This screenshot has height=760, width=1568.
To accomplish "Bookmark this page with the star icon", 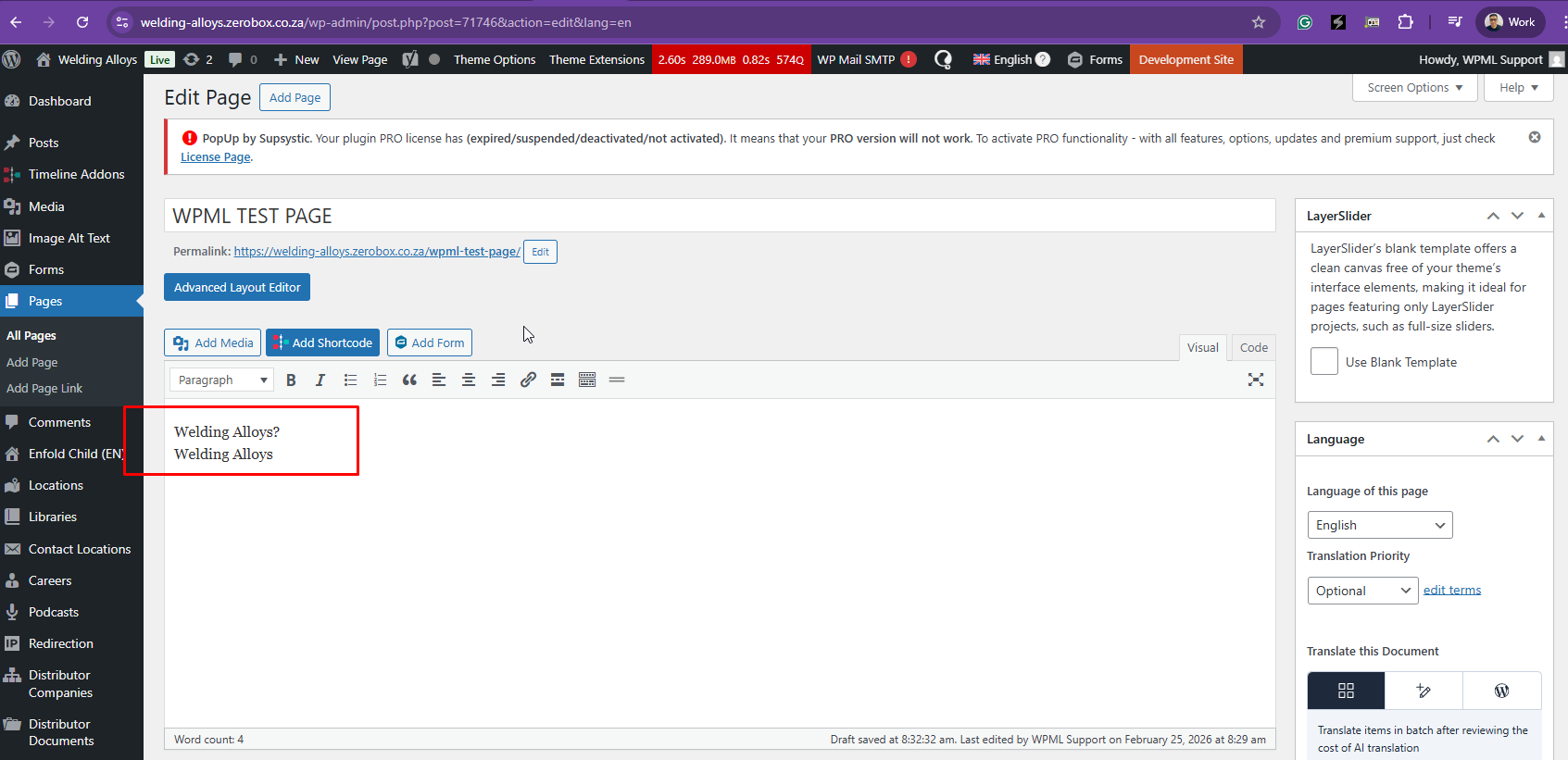I will coord(1259,22).
